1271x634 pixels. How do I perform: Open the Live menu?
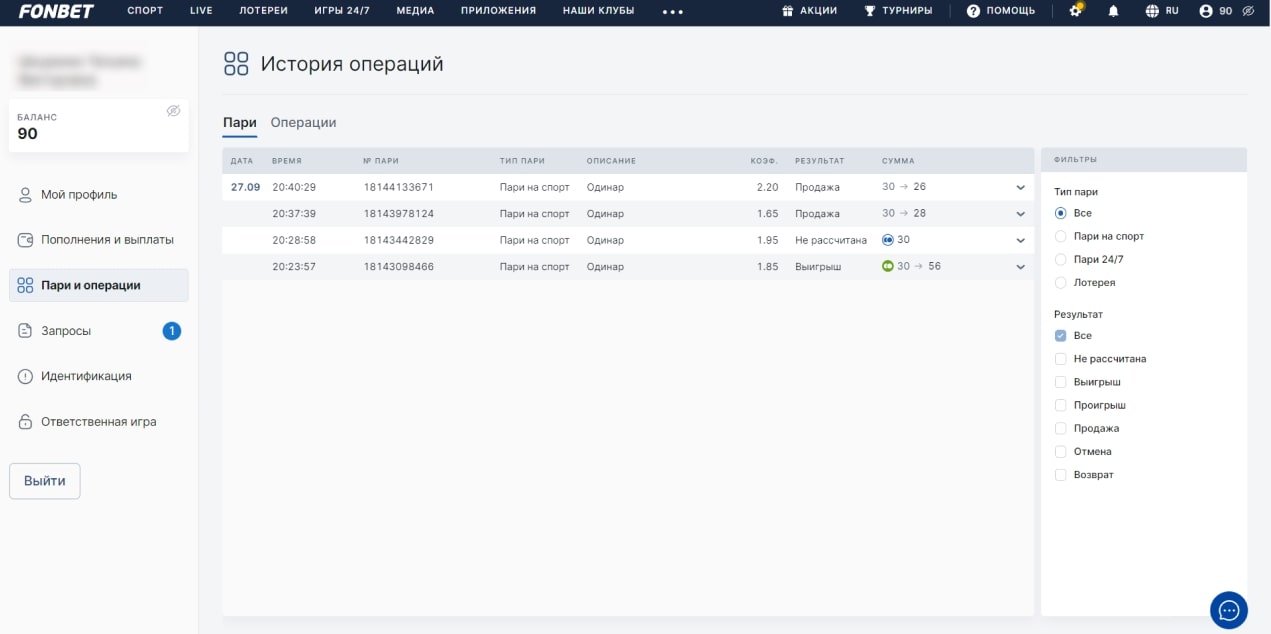click(201, 11)
